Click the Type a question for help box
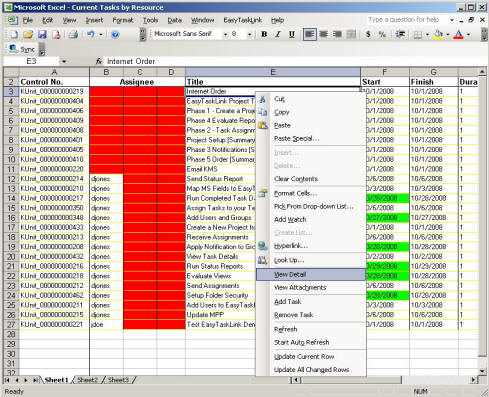The image size is (489, 397). point(407,20)
